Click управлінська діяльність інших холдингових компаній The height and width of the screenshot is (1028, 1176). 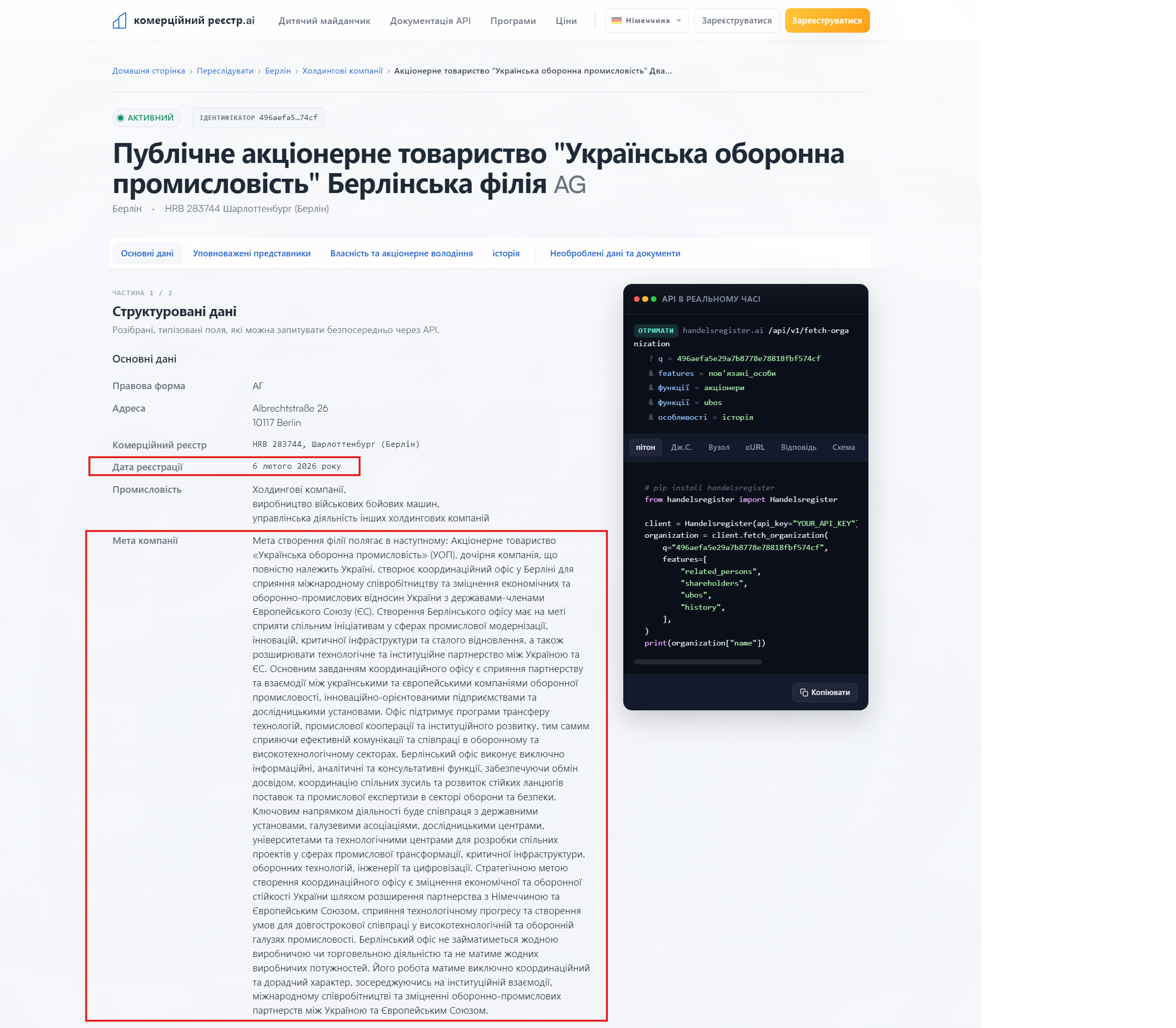pyautogui.click(x=371, y=518)
